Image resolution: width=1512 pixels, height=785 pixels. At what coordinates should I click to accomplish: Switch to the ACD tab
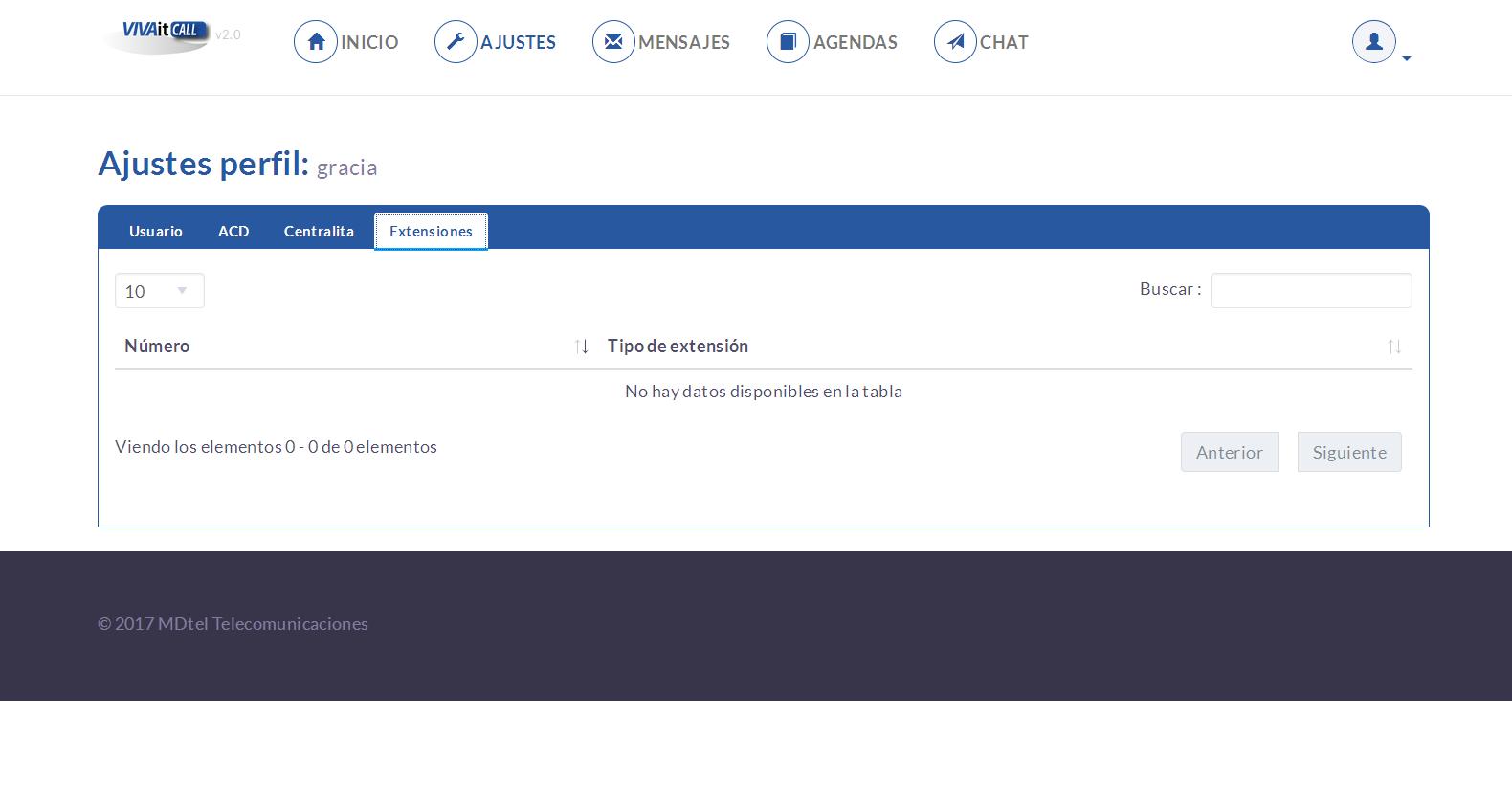233,231
